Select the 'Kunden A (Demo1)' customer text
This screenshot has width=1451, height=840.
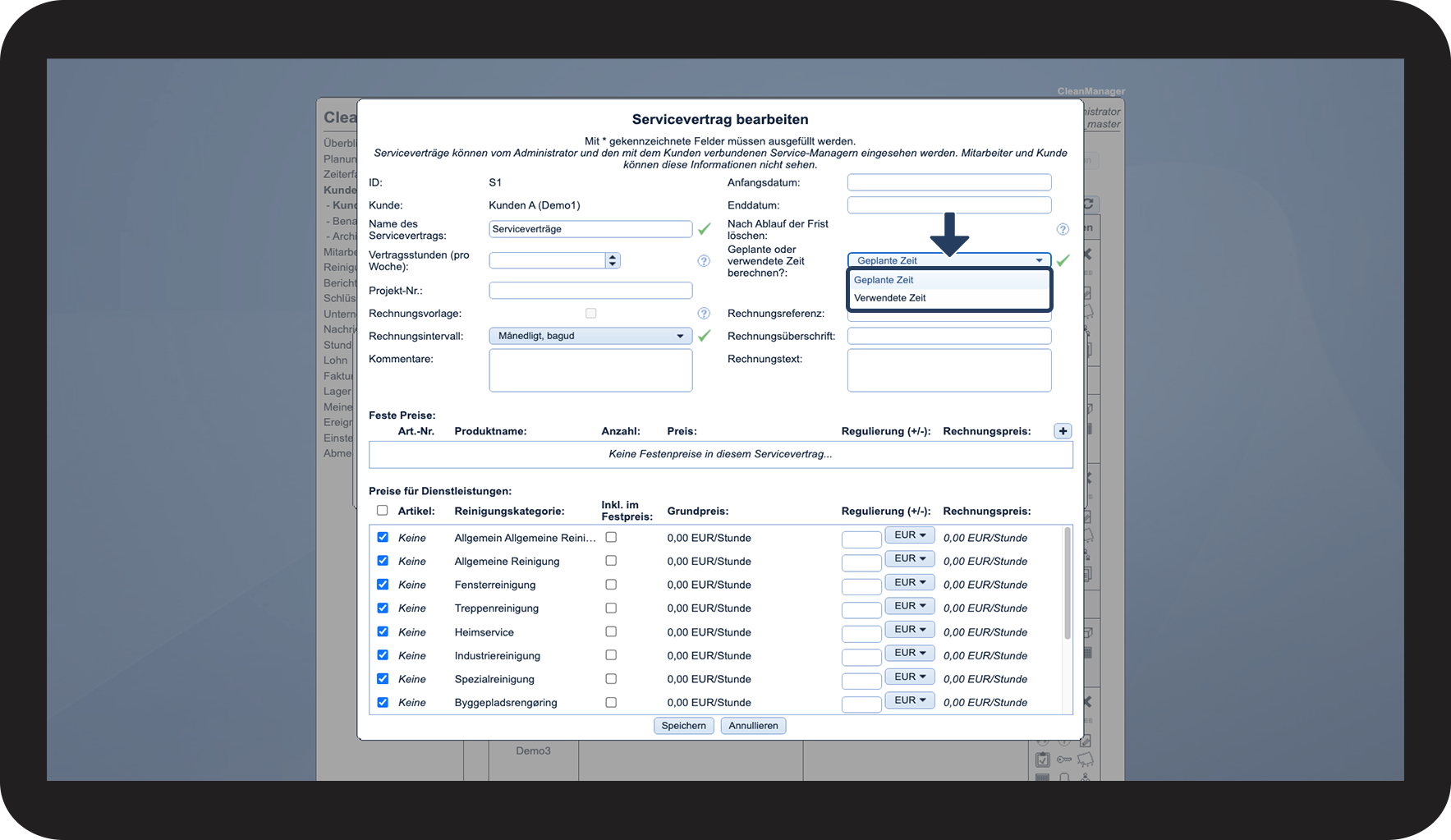pyautogui.click(x=535, y=205)
